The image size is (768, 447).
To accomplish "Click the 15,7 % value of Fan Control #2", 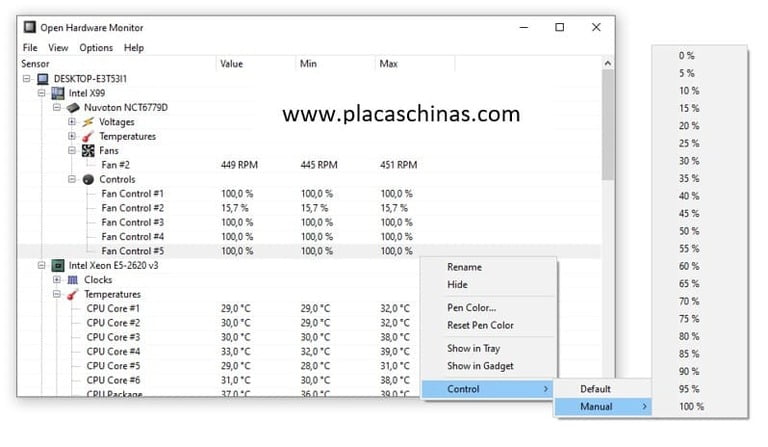I will 235,208.
